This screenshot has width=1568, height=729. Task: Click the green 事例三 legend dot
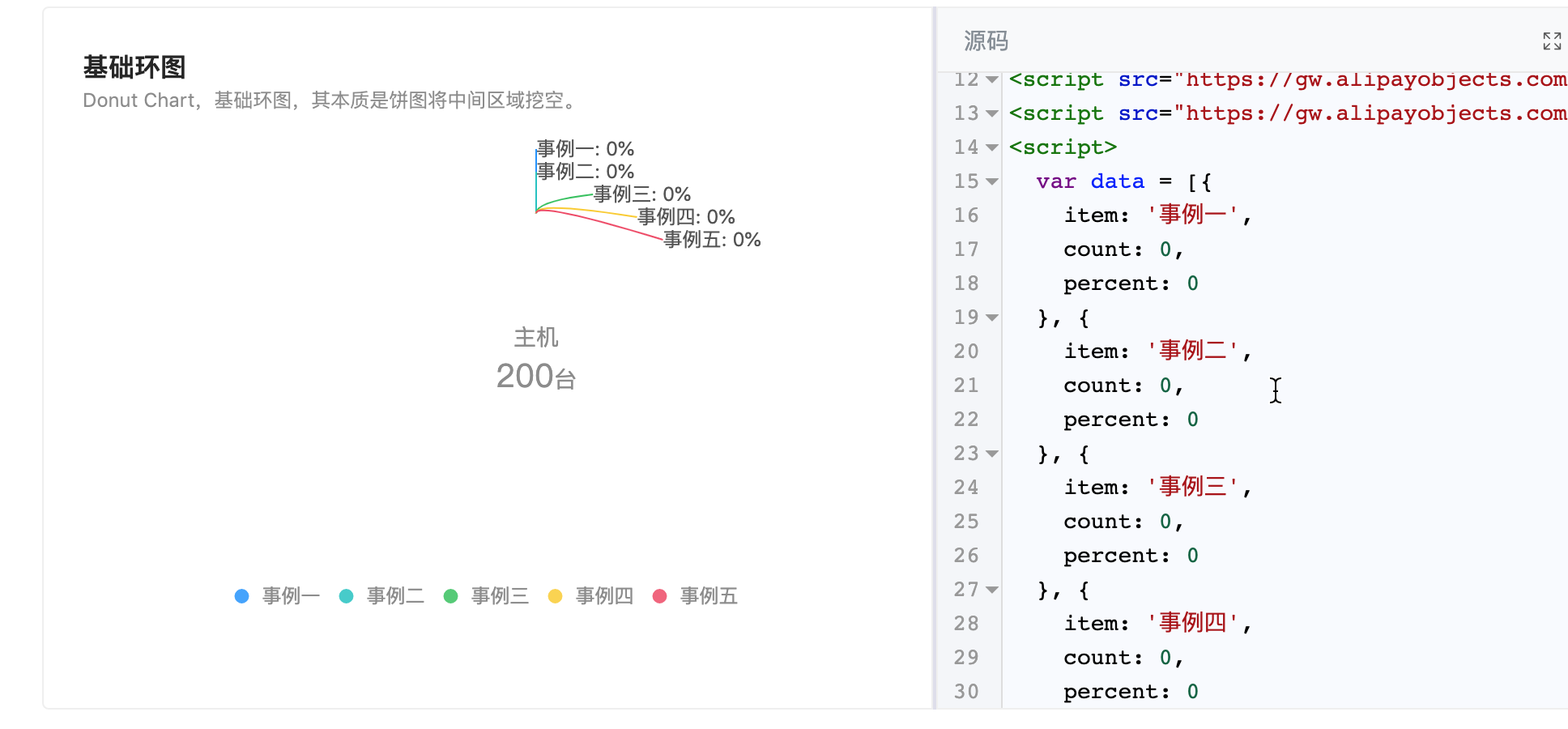451,595
